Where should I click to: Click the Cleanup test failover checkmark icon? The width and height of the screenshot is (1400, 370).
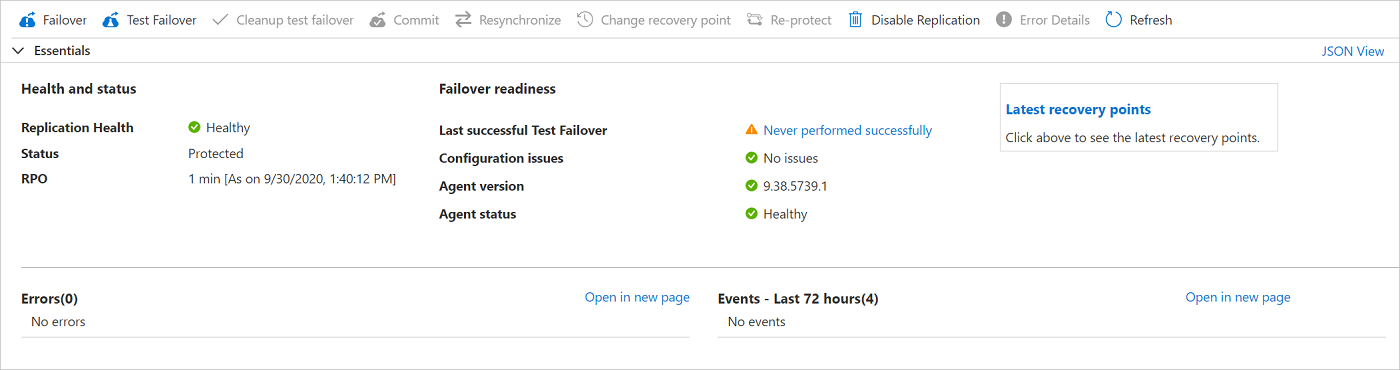220,20
